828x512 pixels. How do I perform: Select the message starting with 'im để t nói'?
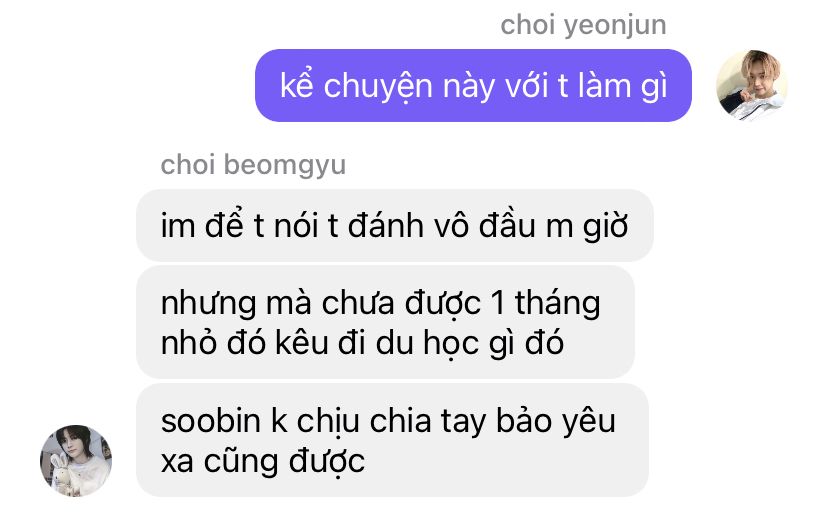[395, 225]
